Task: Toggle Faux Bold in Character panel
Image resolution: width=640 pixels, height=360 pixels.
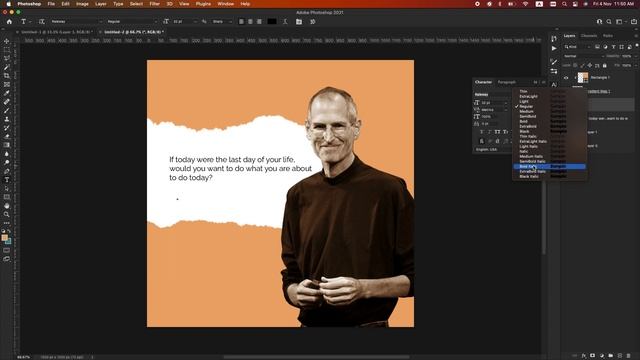Action: [482, 132]
